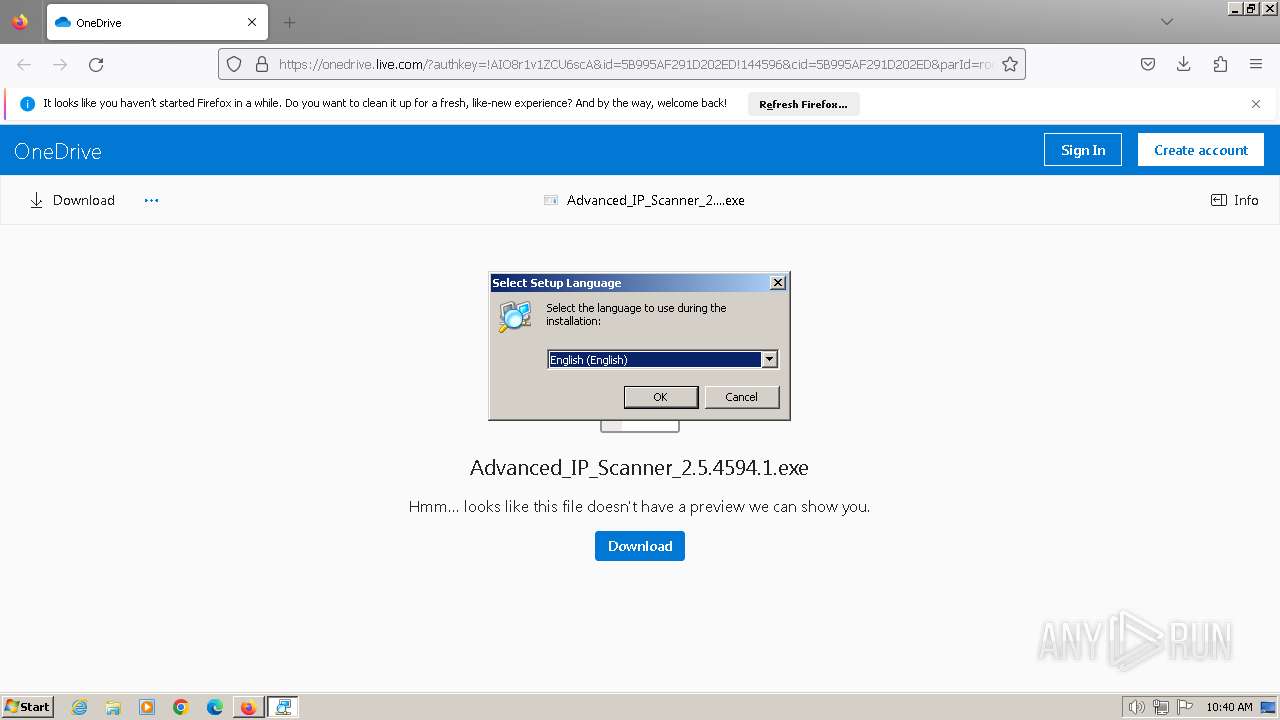Open the Info pane
This screenshot has height=720, width=1280.
[x=1235, y=200]
